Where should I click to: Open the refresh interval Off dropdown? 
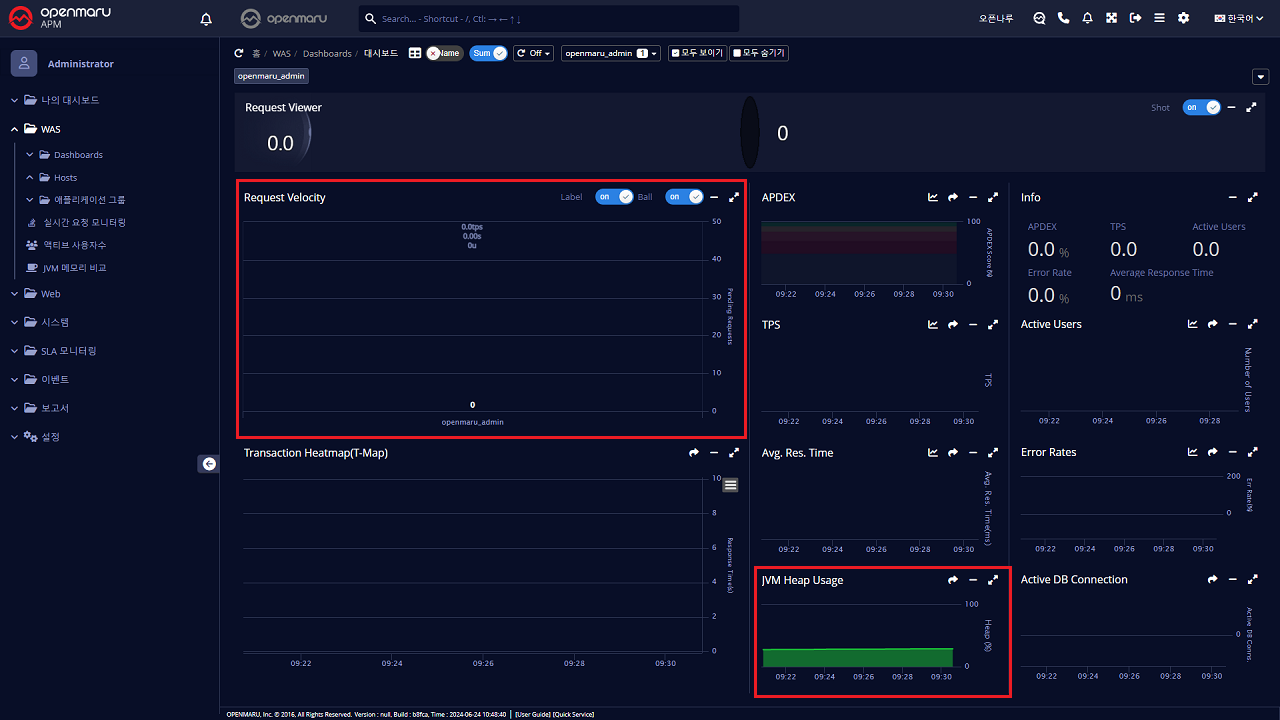click(533, 53)
